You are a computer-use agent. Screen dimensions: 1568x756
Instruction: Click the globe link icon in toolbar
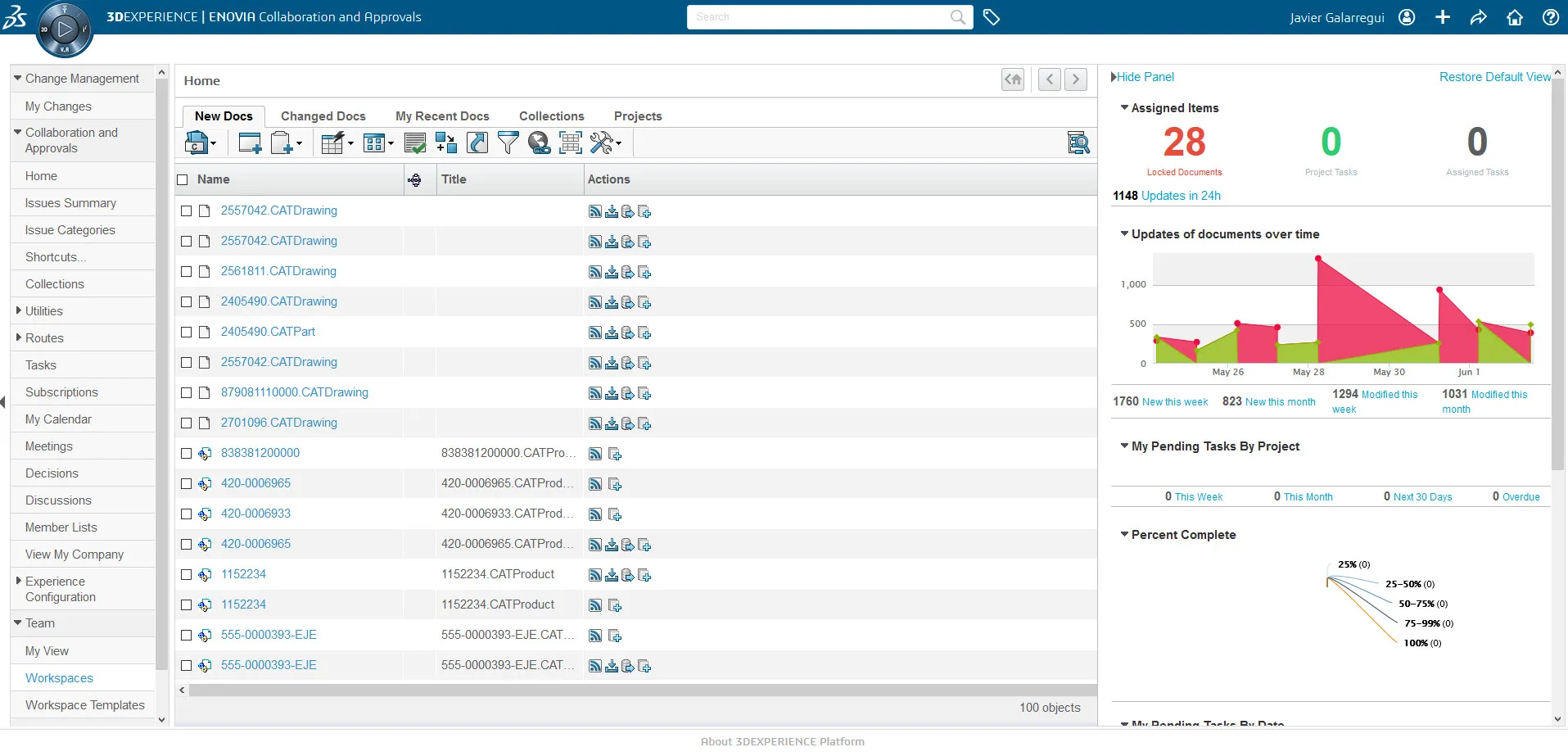pos(539,143)
